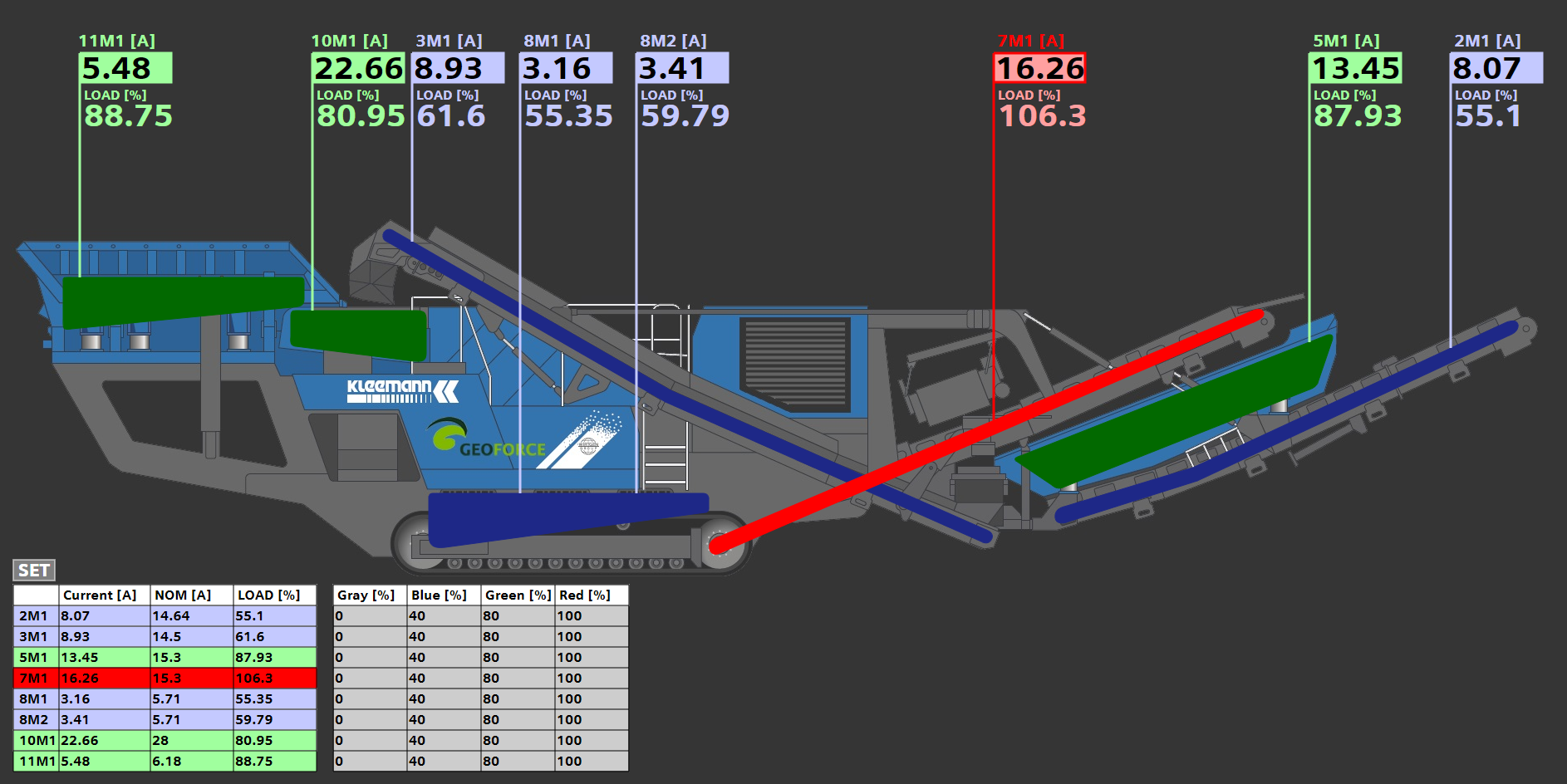This screenshot has height=784, width=1567.
Task: Click Green threshold 80 in first row
Action: pyautogui.click(x=518, y=615)
